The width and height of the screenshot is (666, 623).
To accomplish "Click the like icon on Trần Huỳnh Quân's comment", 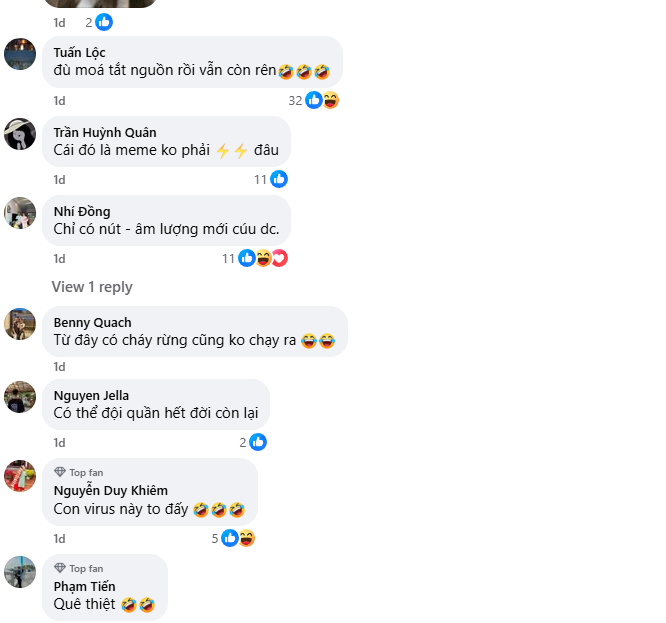I will (x=279, y=179).
